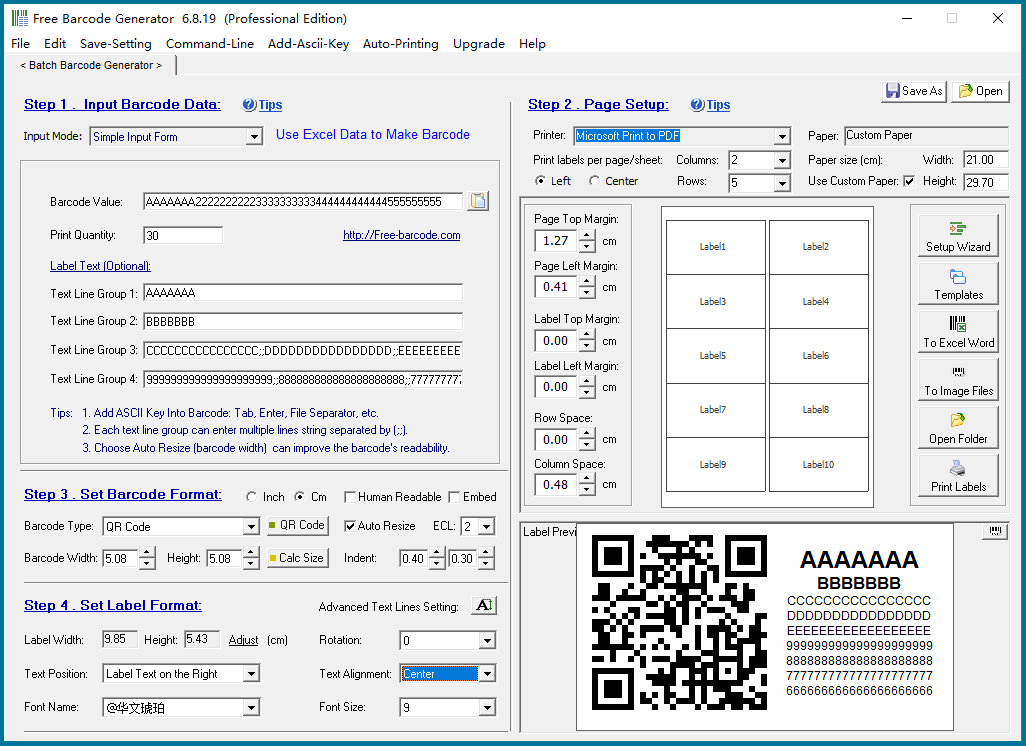1026x746 pixels.
Task: Click the Label Text (Optional) link
Action: pos(100,266)
